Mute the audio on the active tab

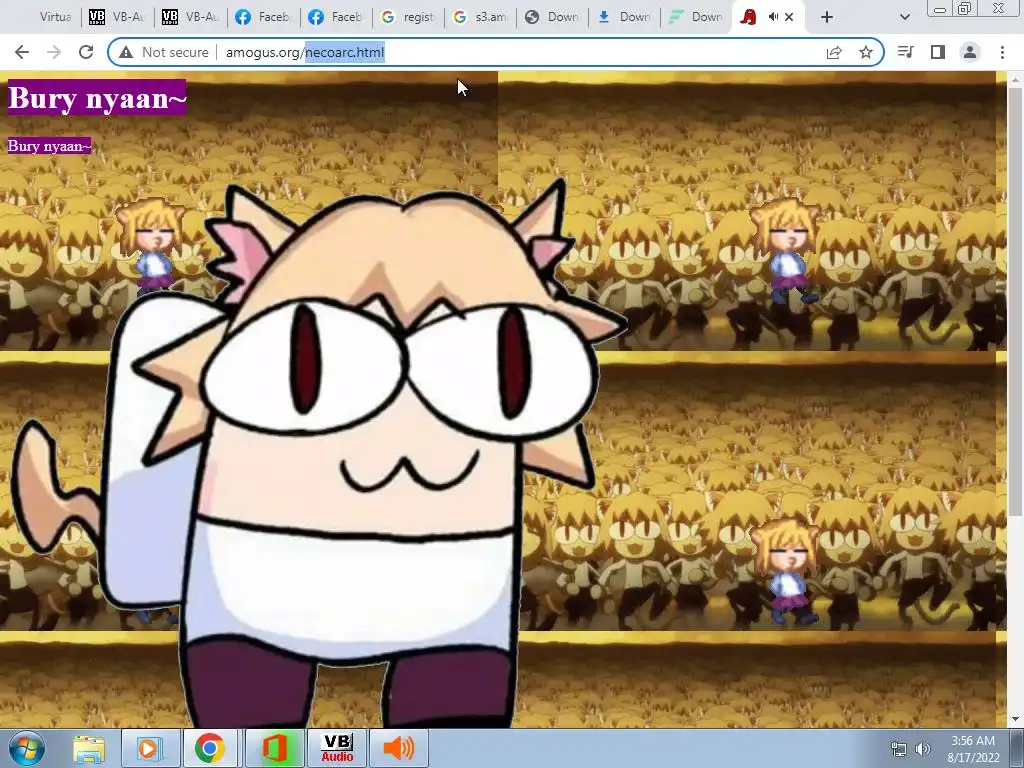tap(773, 17)
